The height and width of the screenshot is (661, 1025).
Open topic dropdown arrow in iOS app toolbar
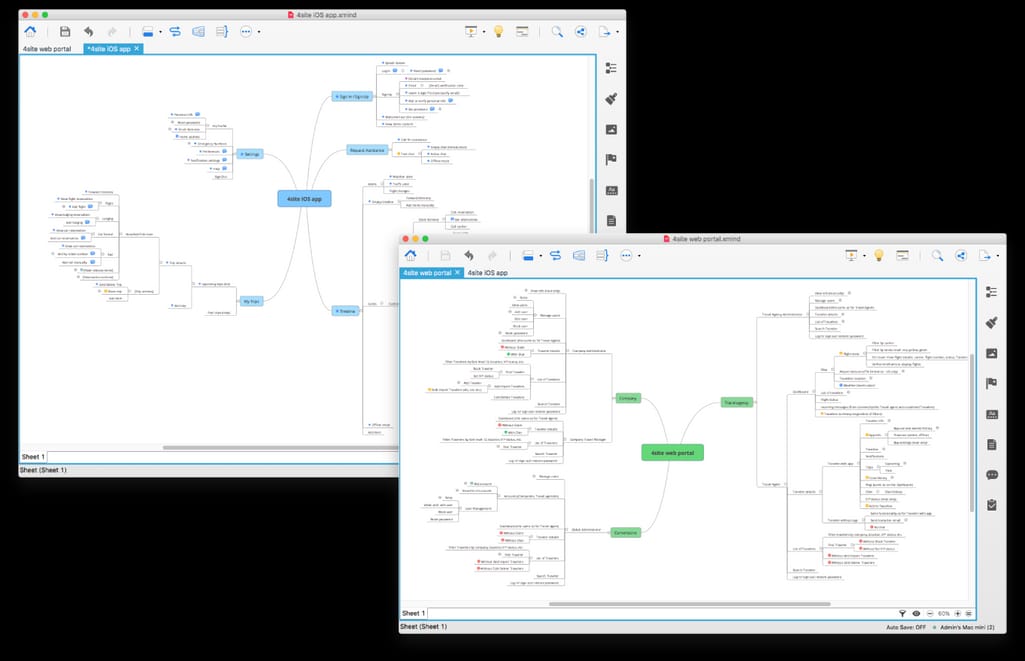tap(160, 32)
